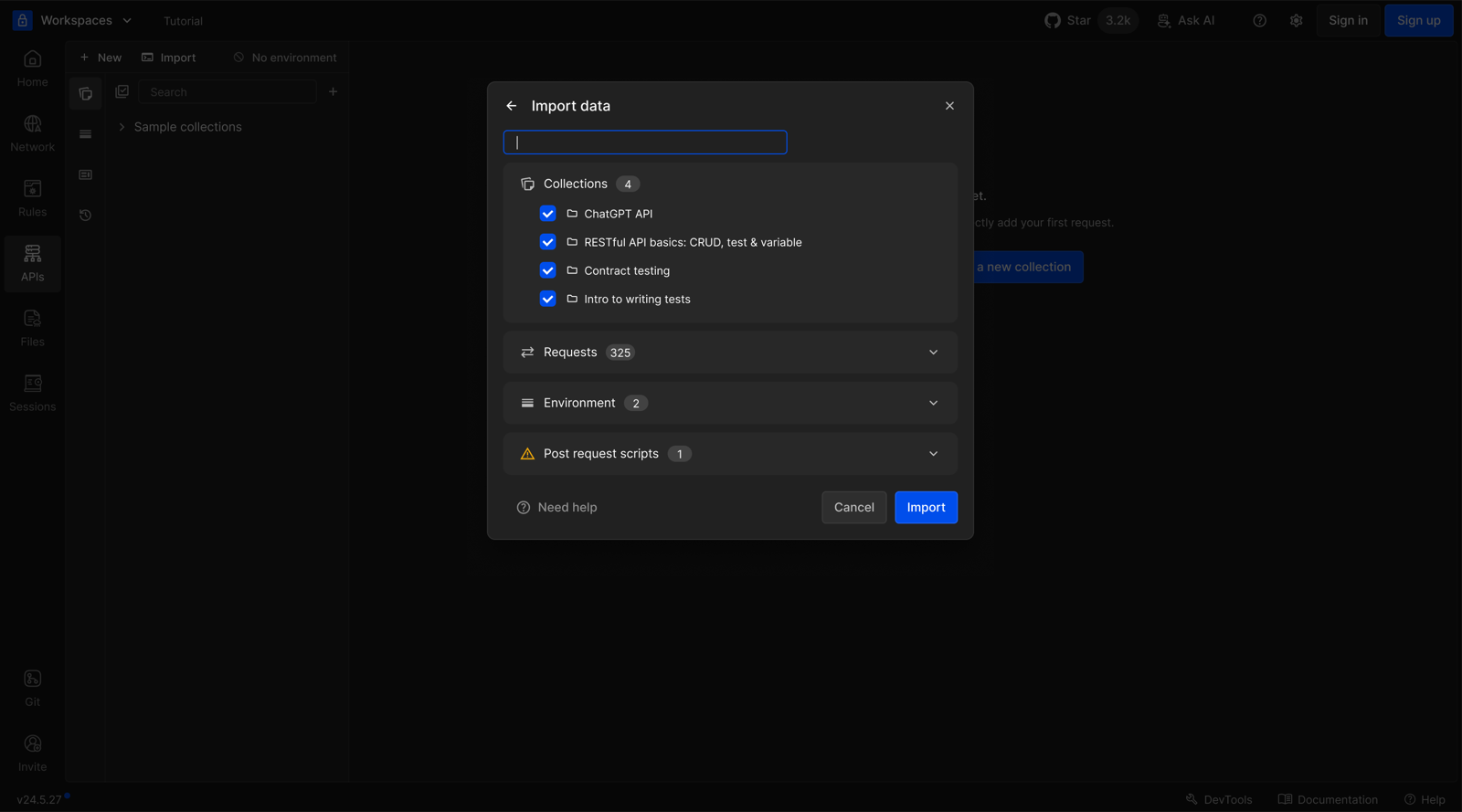Select the collections panel icon

85,93
